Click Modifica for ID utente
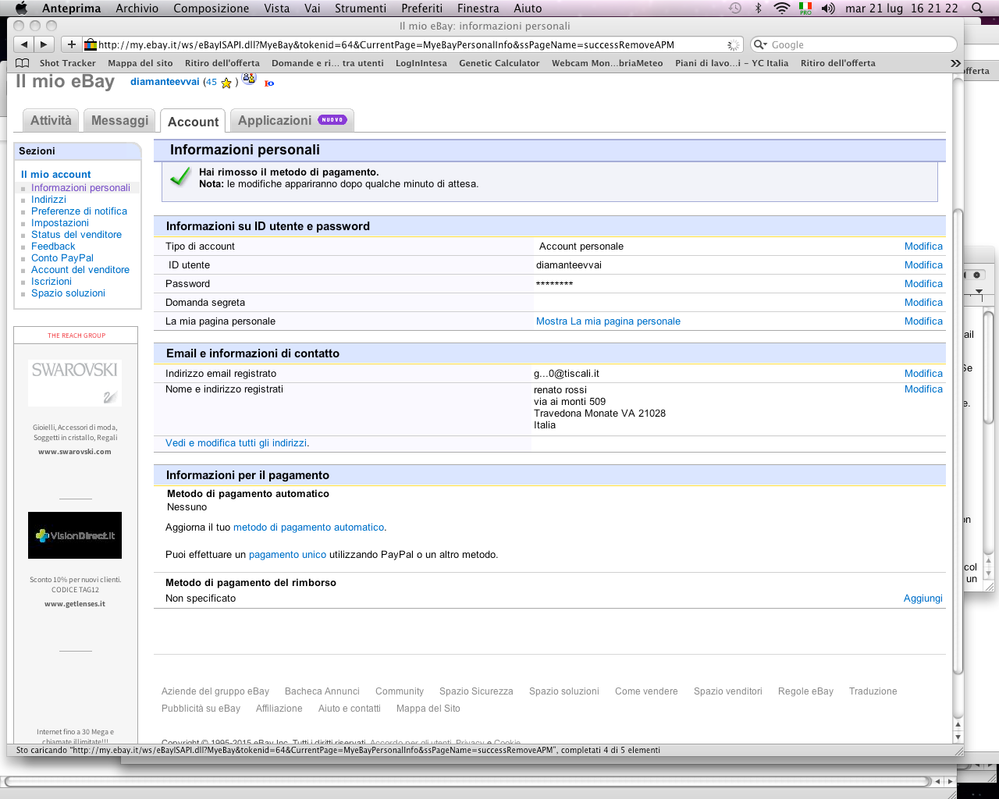This screenshot has height=799, width=999. pos(923,265)
